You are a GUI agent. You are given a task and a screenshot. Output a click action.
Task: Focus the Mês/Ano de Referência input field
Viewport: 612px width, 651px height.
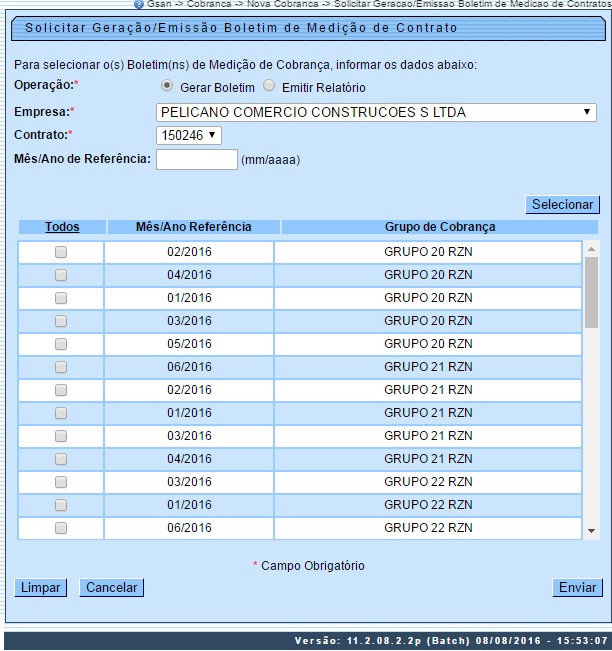coord(197,159)
